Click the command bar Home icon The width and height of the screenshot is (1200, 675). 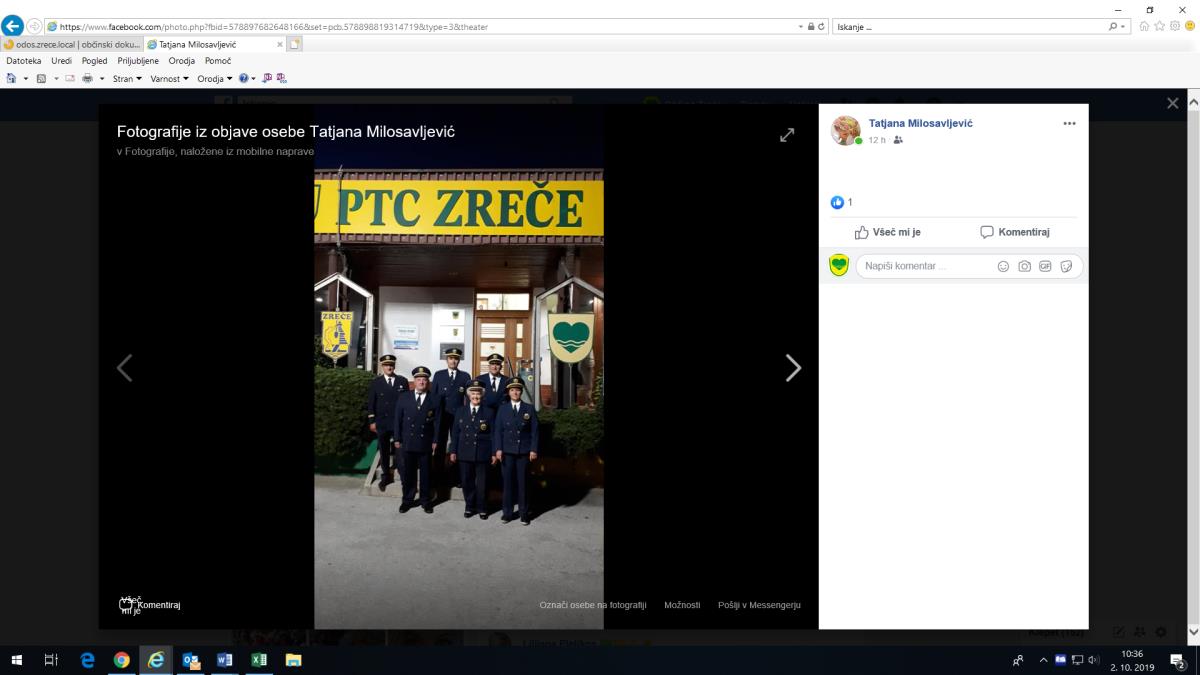pyautogui.click(x=11, y=78)
